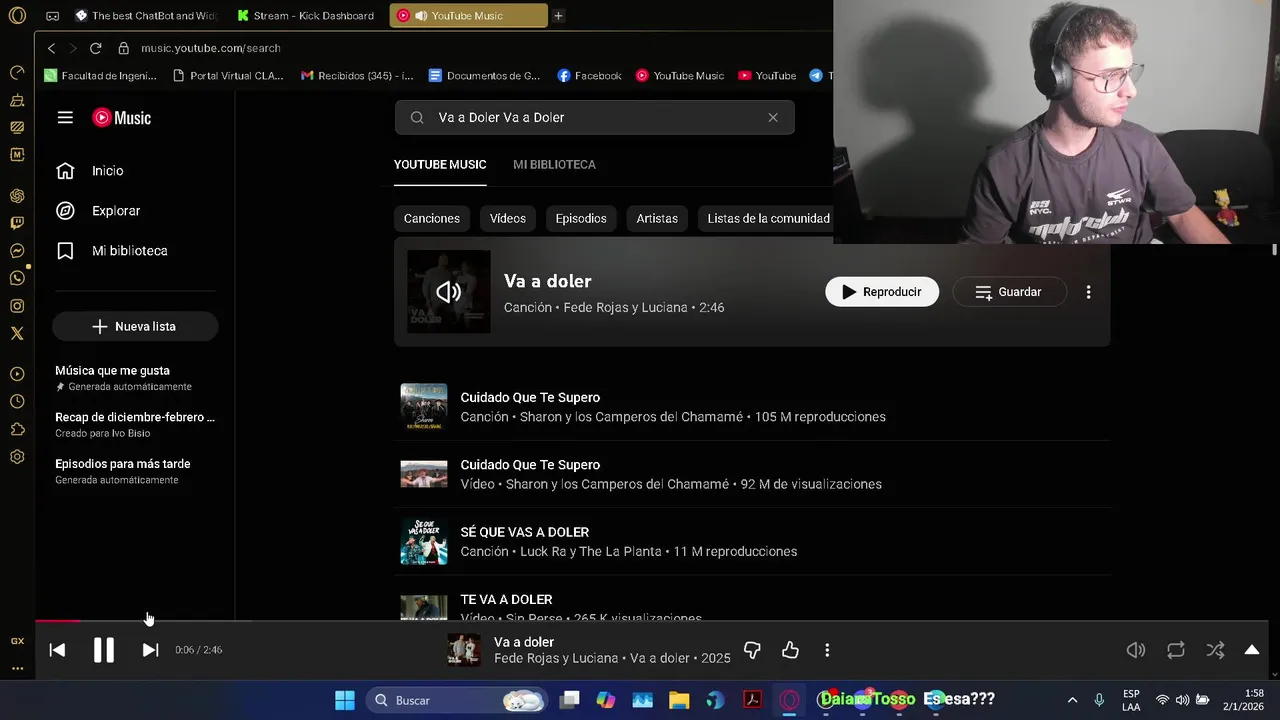Open more options for top result
The height and width of the screenshot is (720, 1280).
[1088, 292]
